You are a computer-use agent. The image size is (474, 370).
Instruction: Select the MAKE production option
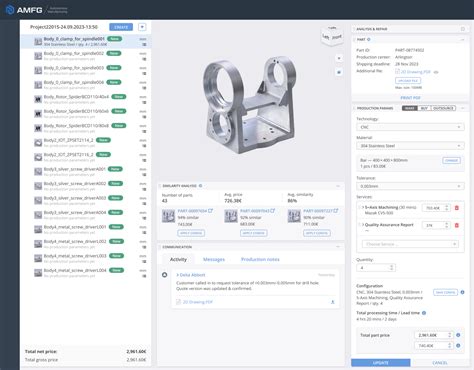click(410, 108)
